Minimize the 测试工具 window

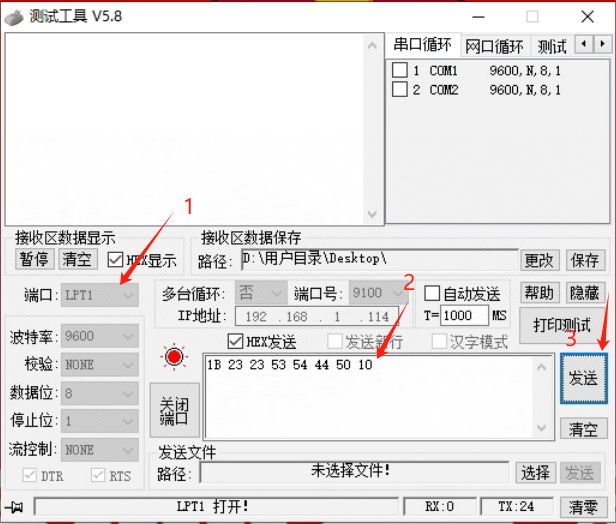click(x=478, y=16)
